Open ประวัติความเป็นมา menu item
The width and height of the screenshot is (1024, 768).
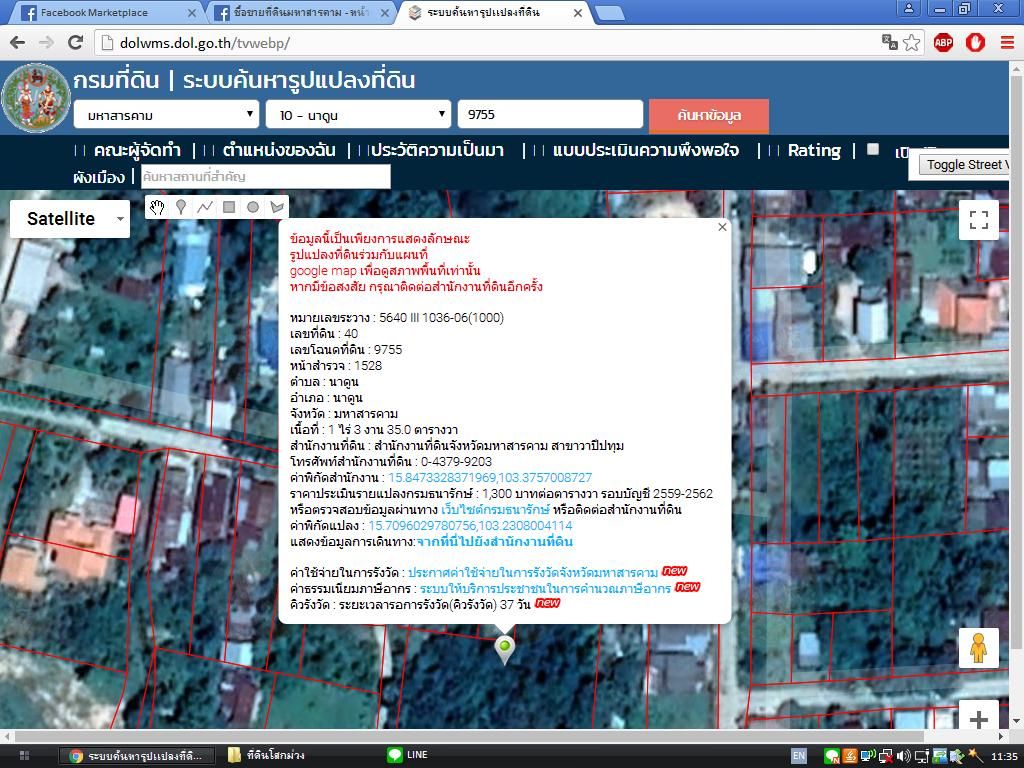[437, 150]
